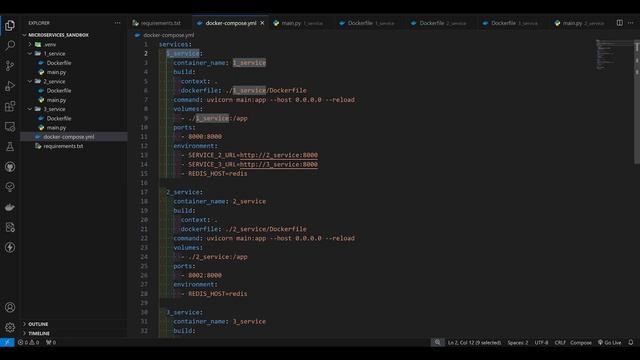Image resolution: width=640 pixels, height=360 pixels.
Task: Open the Thunder Client lightning icon
Action: [10, 247]
